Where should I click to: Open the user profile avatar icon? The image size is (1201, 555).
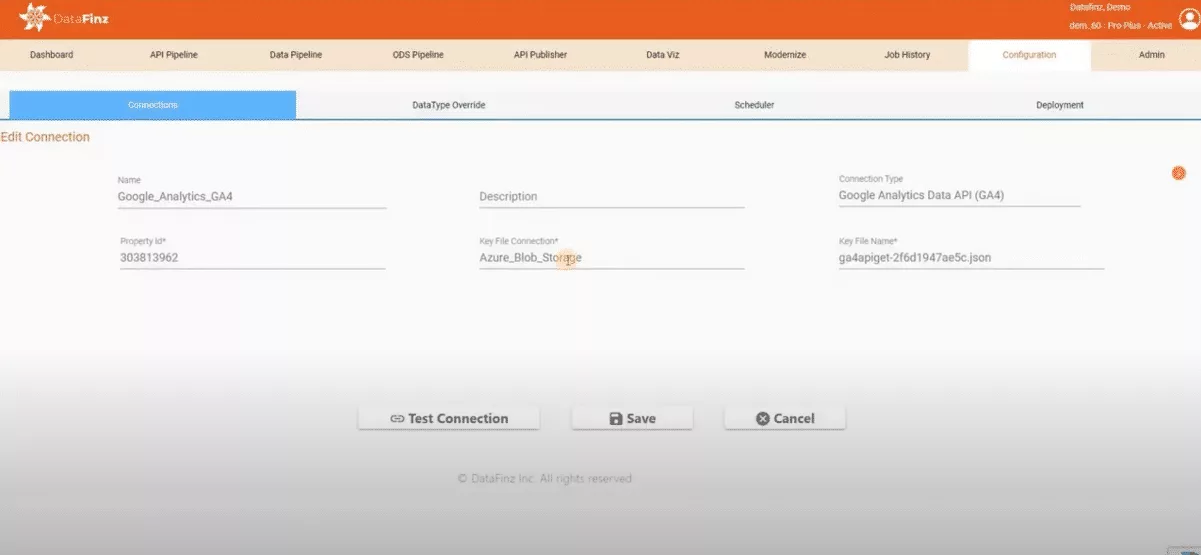pyautogui.click(x=1189, y=18)
